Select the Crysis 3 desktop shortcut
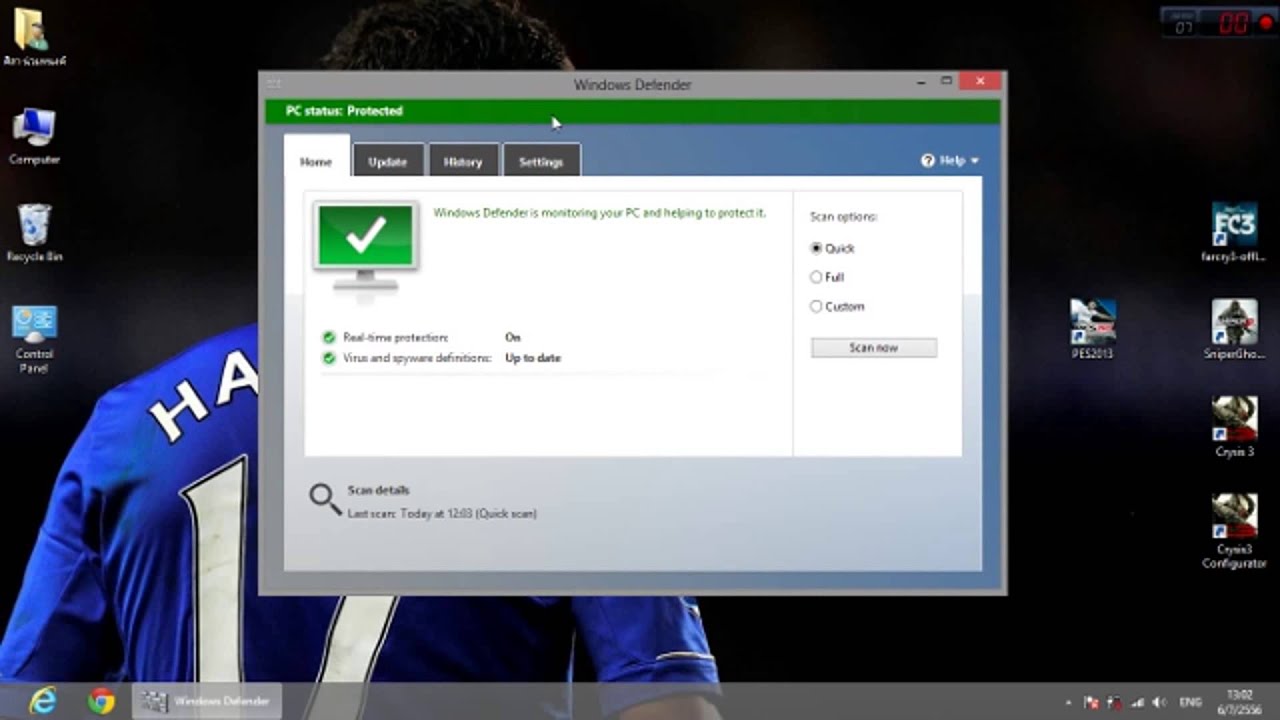Viewport: 1280px width, 720px height. coord(1234,426)
